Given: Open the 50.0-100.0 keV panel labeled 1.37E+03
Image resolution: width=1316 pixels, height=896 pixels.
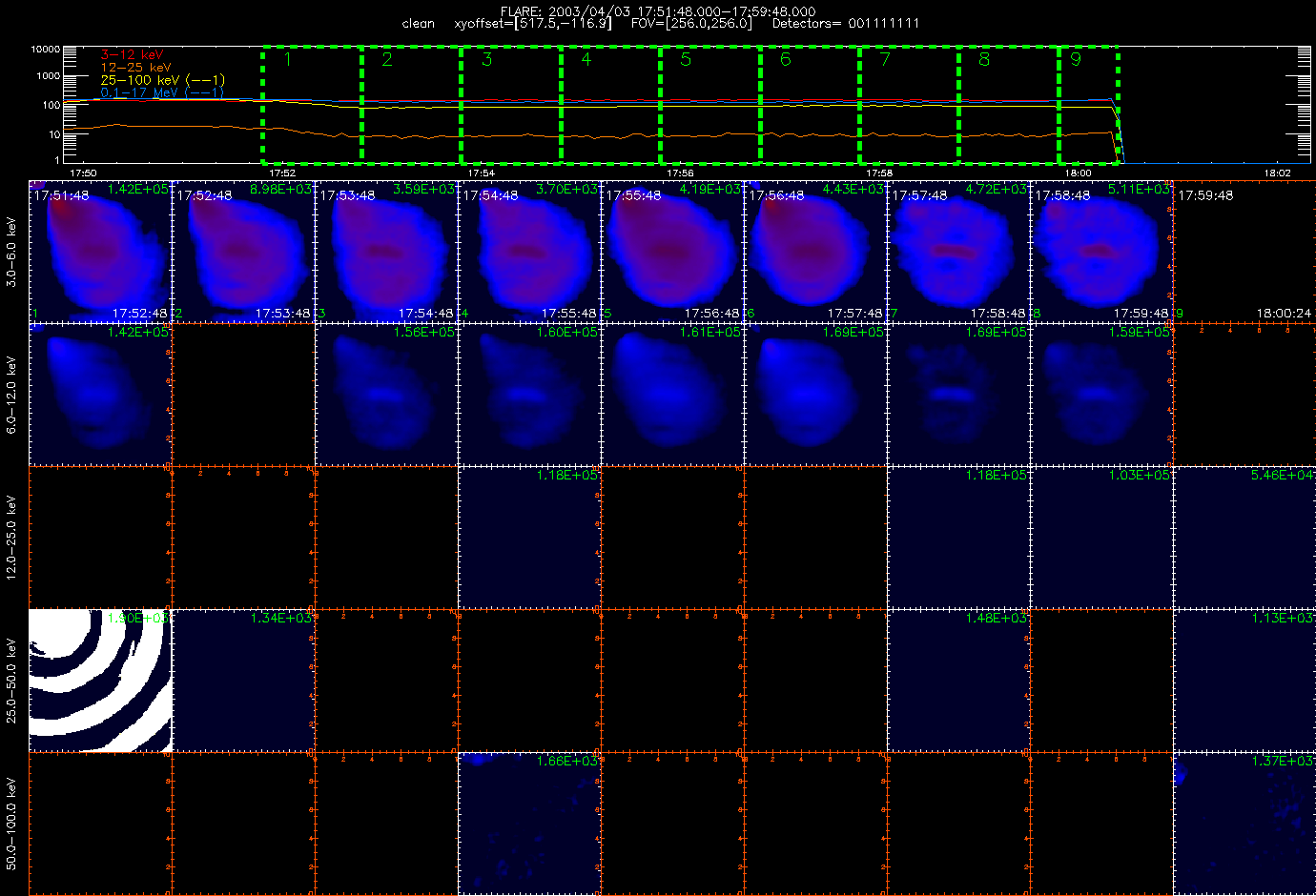Looking at the screenshot, I should tap(1245, 824).
